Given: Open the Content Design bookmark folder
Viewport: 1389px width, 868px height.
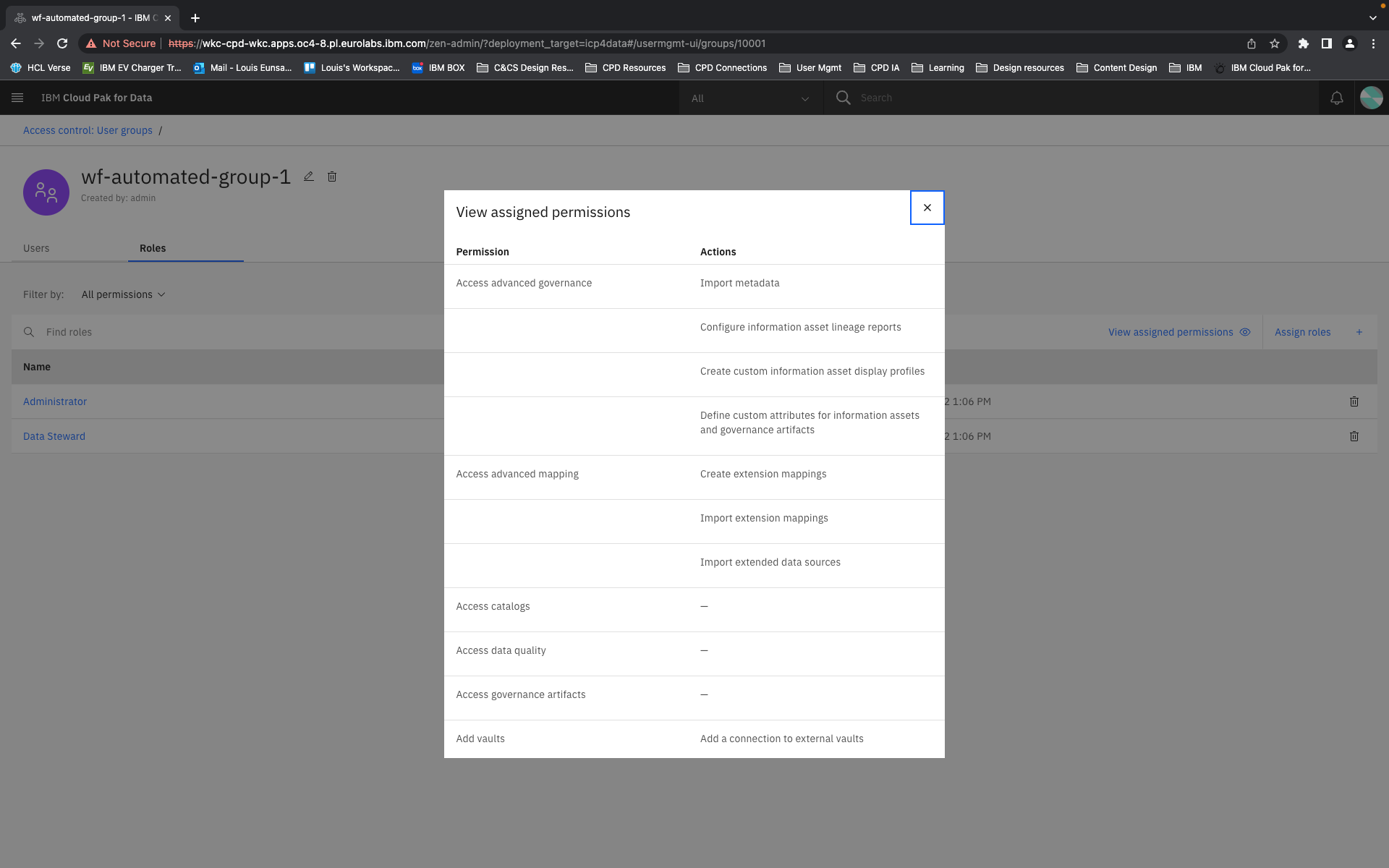Looking at the screenshot, I should tap(1116, 68).
